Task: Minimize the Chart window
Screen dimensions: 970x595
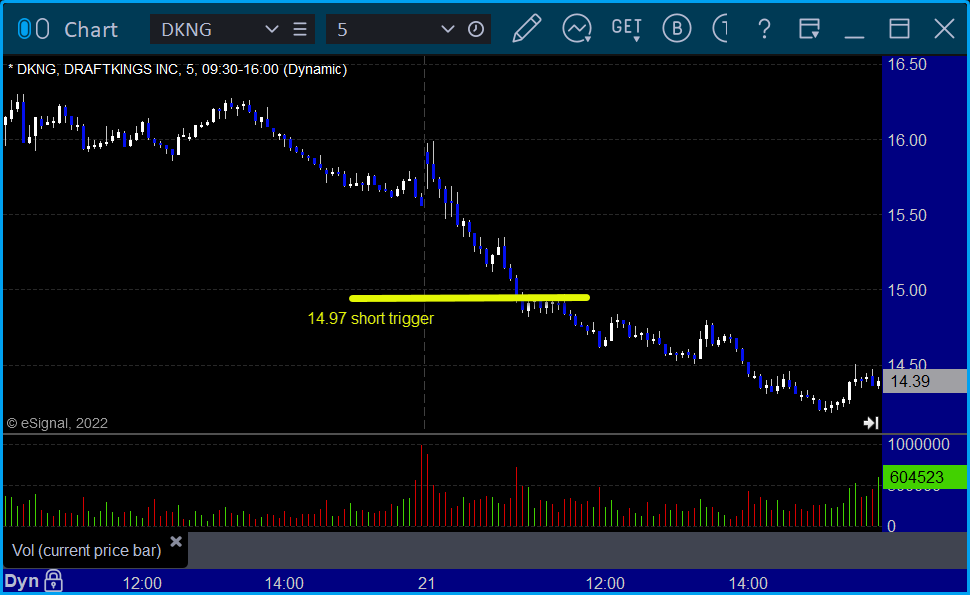Action: tap(854, 36)
